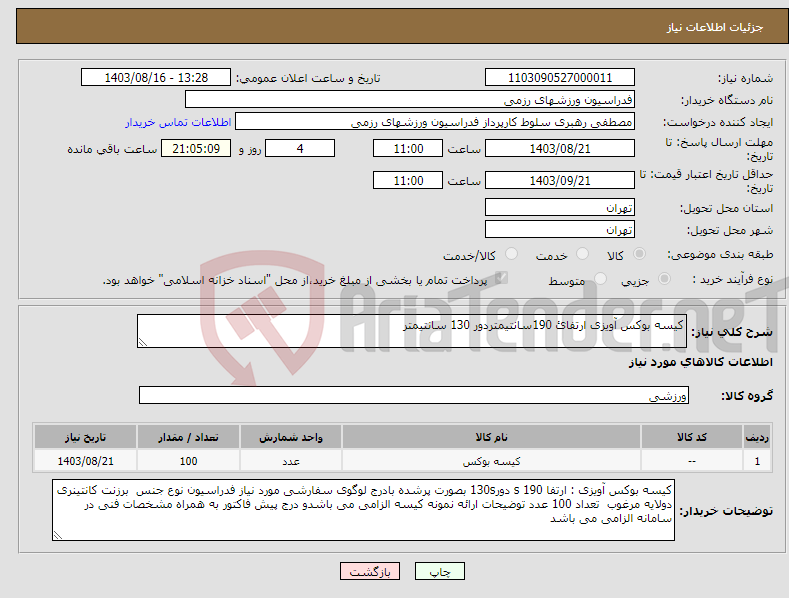Click the delivery city field تهران
The height and width of the screenshot is (598, 789).
tap(560, 230)
